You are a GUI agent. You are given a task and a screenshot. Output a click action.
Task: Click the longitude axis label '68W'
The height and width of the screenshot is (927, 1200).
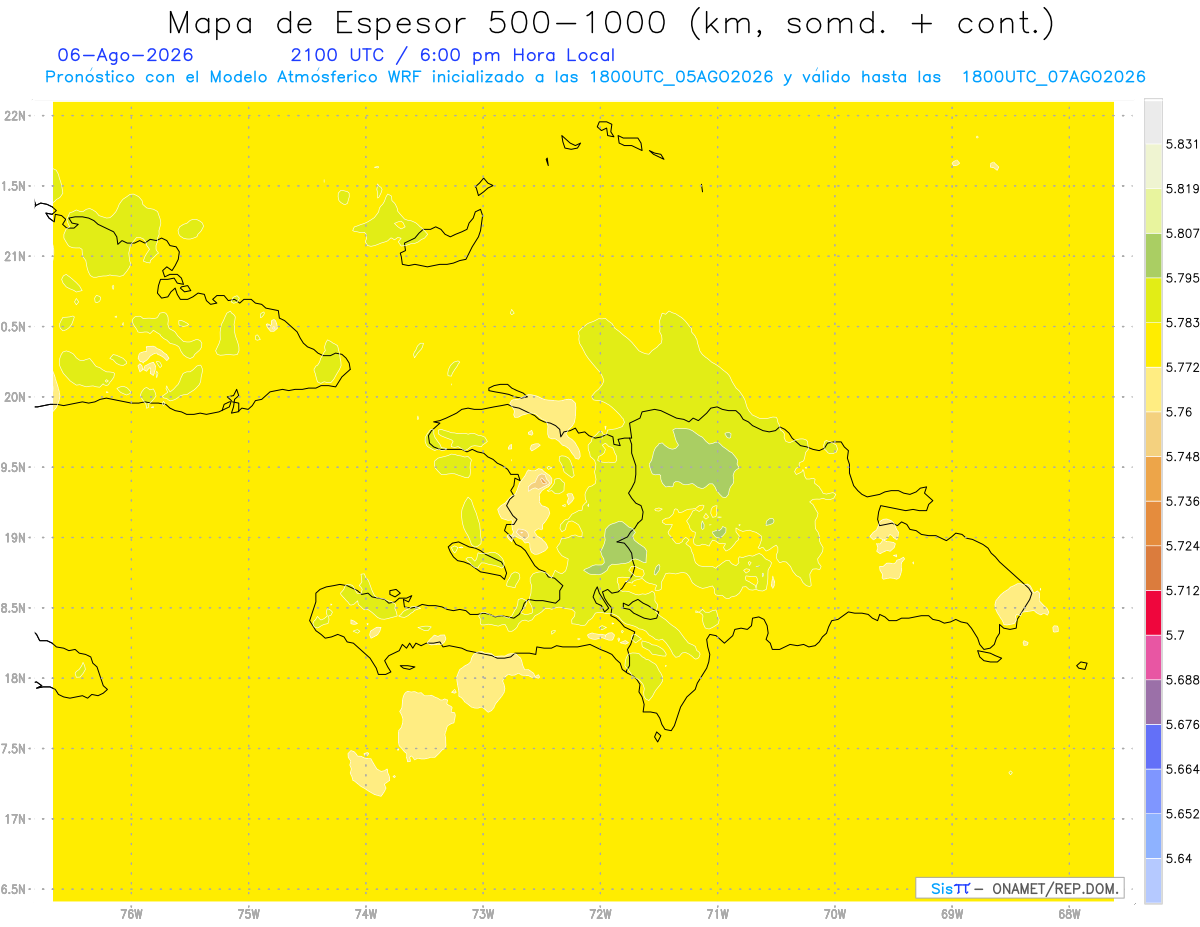(1069, 914)
